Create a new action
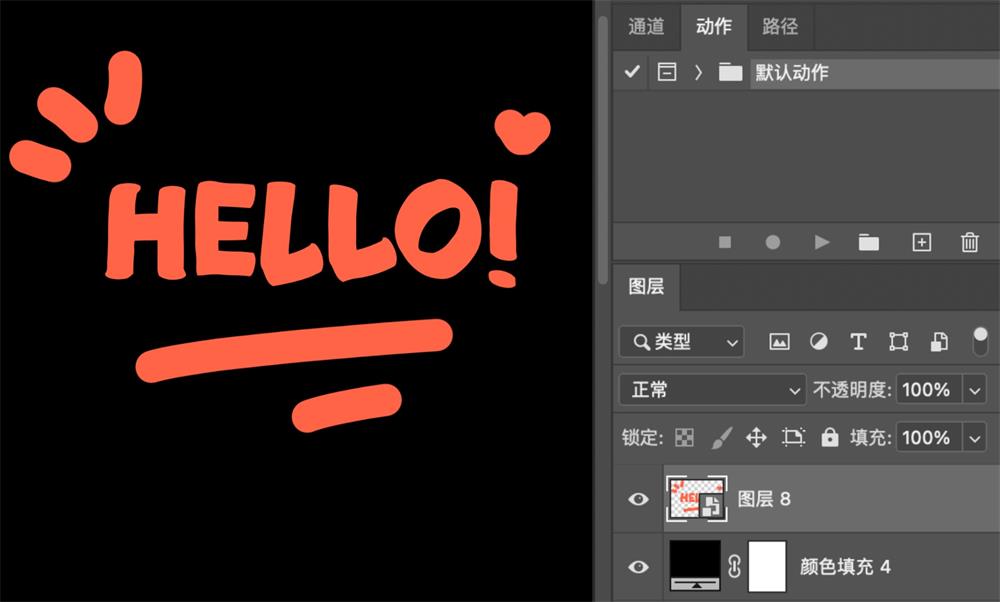This screenshot has width=1000, height=602. click(x=922, y=242)
